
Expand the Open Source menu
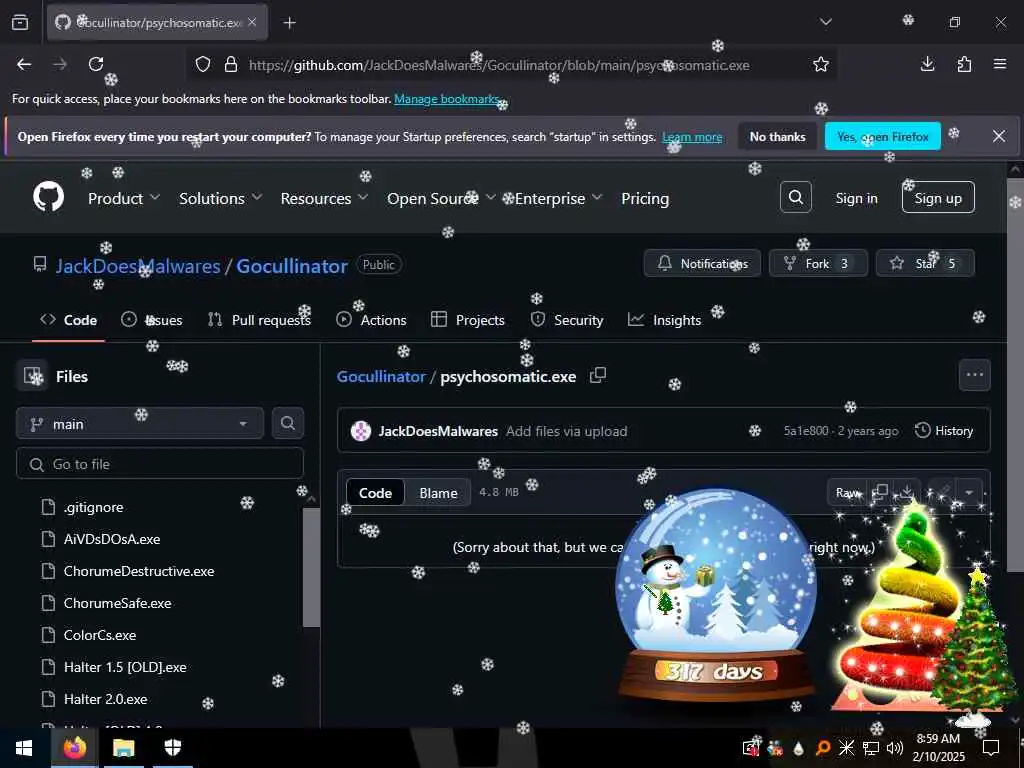pos(441,199)
